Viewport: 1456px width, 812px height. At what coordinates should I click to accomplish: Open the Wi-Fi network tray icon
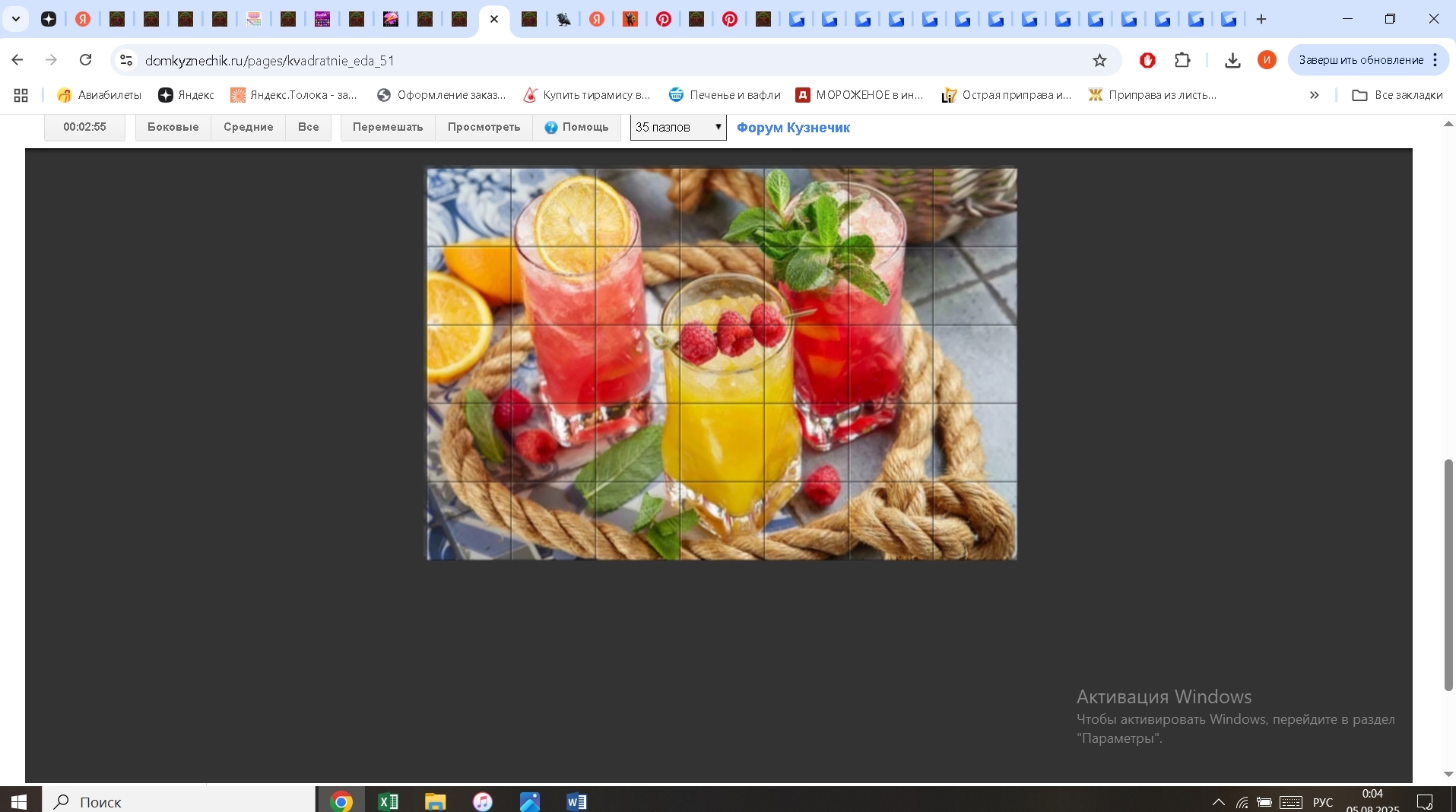pyautogui.click(x=1242, y=802)
